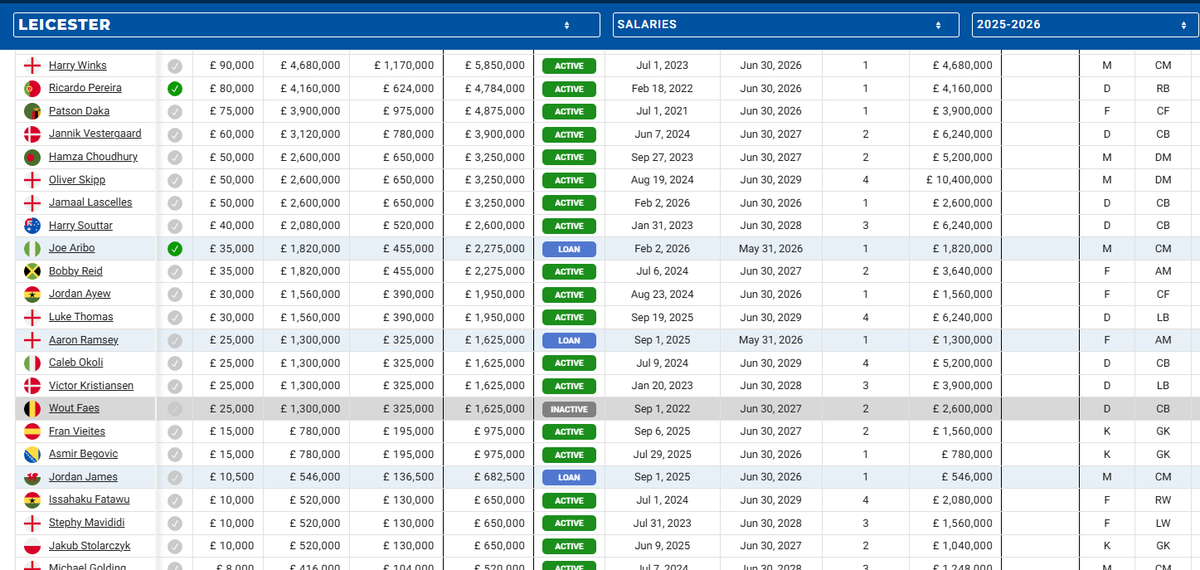This screenshot has height=570, width=1200.
Task: Open Jannik Vestergaard player link
Action: (x=95, y=134)
